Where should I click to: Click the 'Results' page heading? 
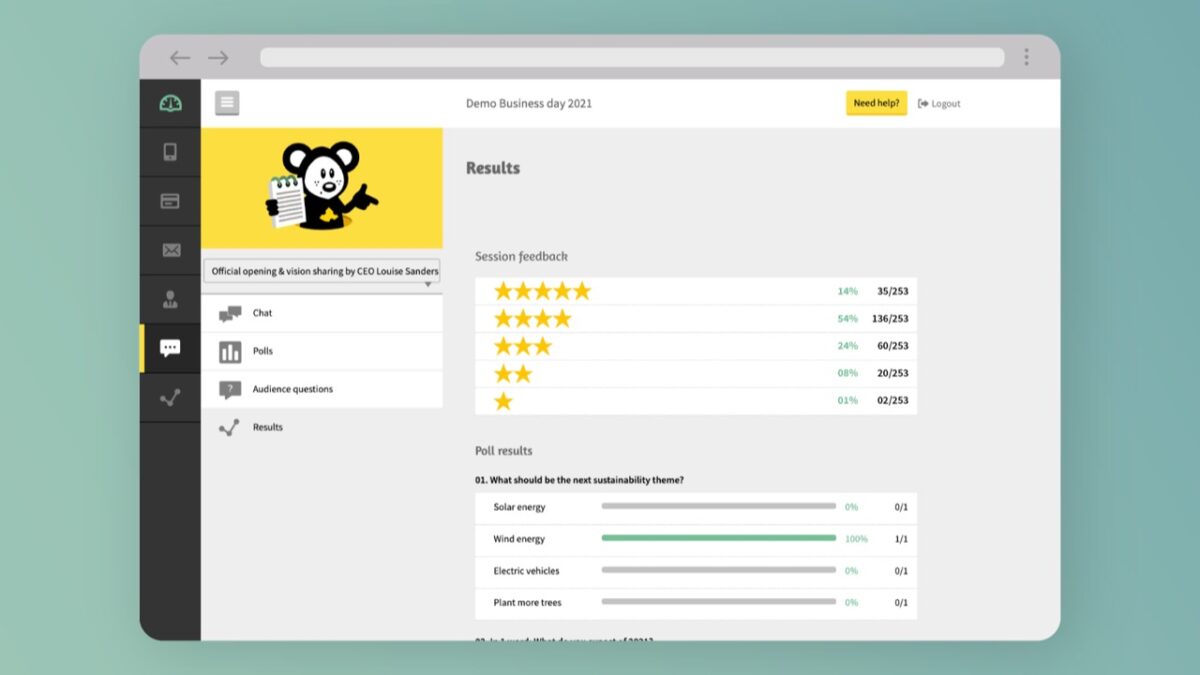click(x=493, y=168)
